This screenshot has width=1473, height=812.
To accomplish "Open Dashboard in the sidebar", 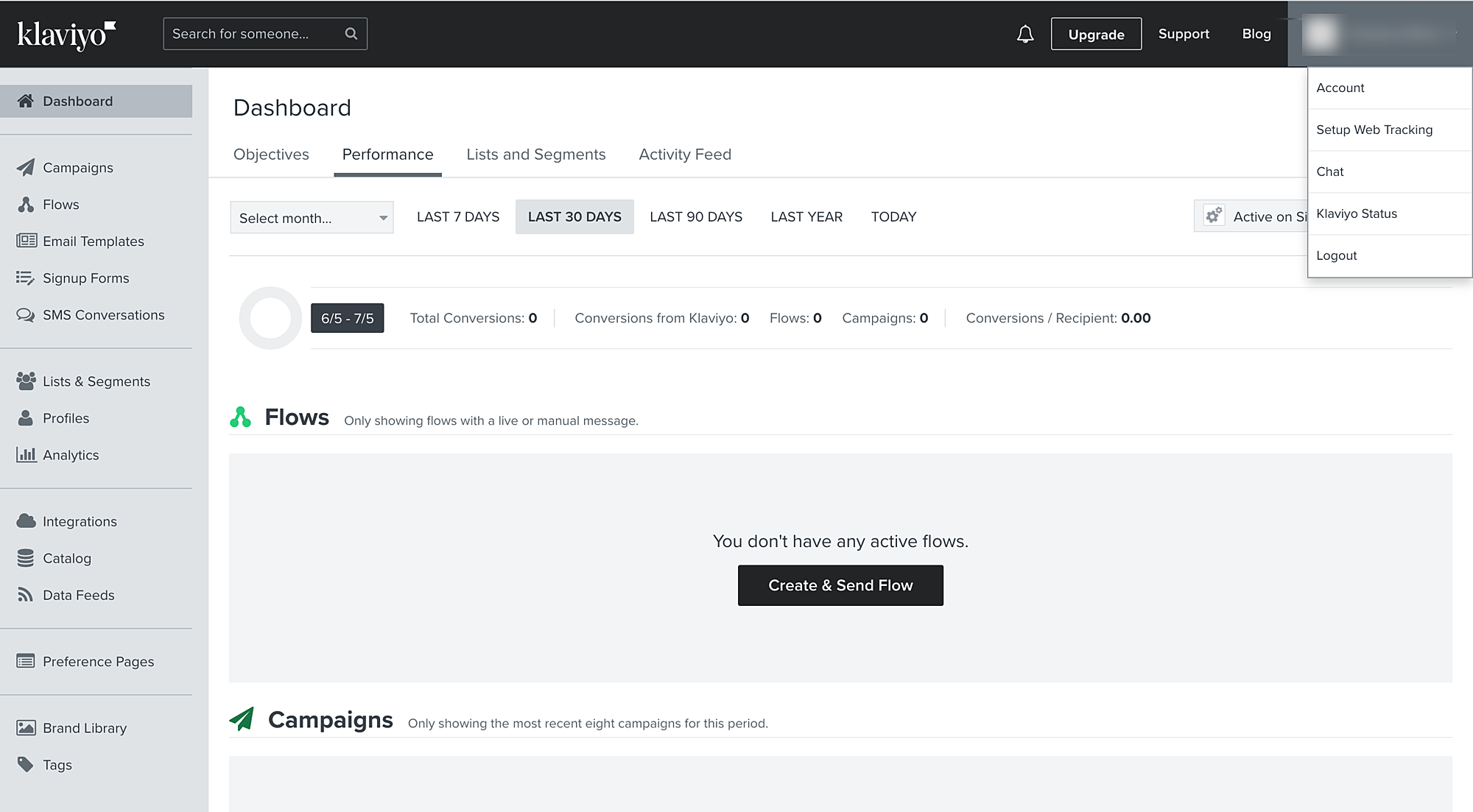I will coord(96,101).
